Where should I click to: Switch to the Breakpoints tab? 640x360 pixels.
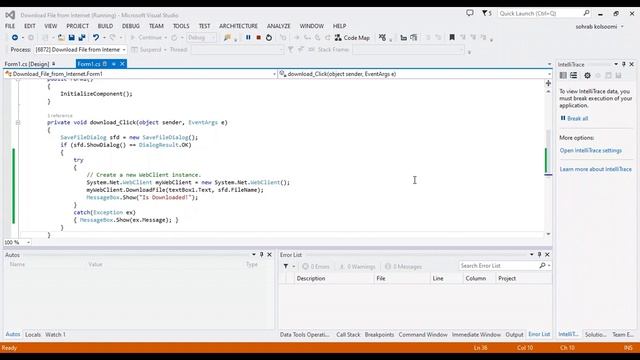point(380,334)
